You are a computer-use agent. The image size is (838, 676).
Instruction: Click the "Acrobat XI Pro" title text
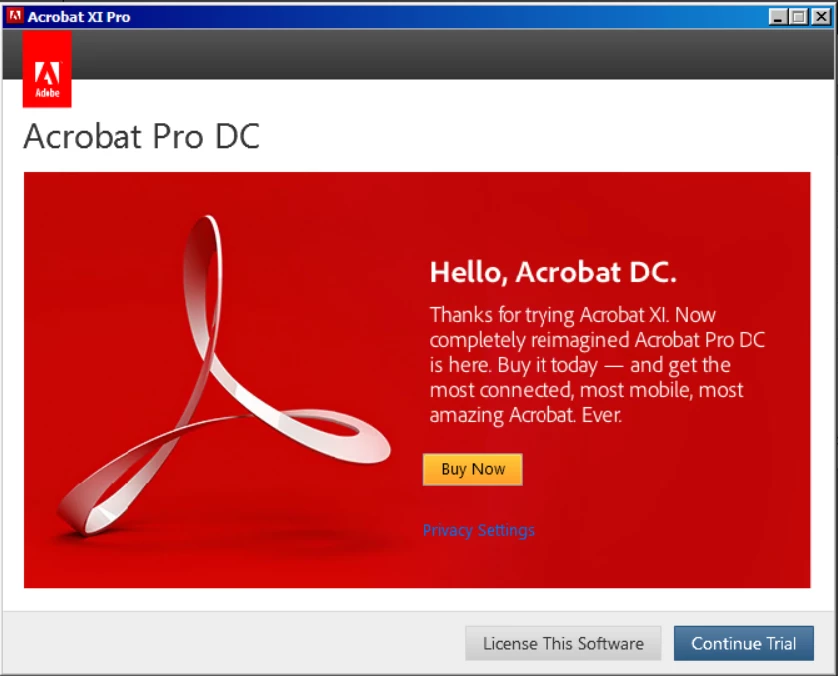point(79,17)
